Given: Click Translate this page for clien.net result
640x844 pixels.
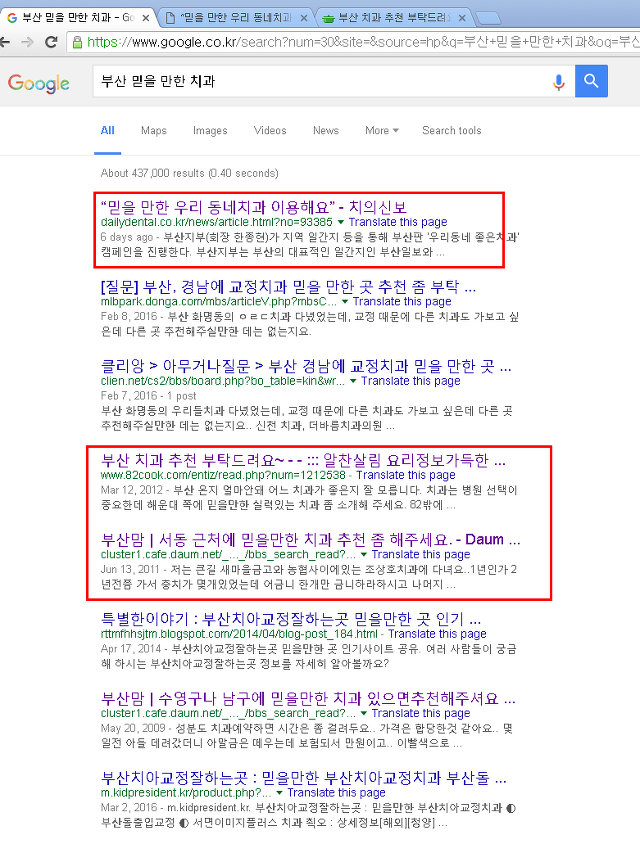Looking at the screenshot, I should (x=411, y=381).
